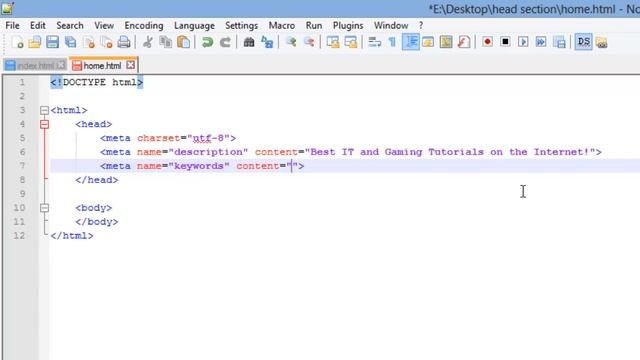The width and height of the screenshot is (640, 360).
Task: Open the Plugins menu
Action: [348, 25]
